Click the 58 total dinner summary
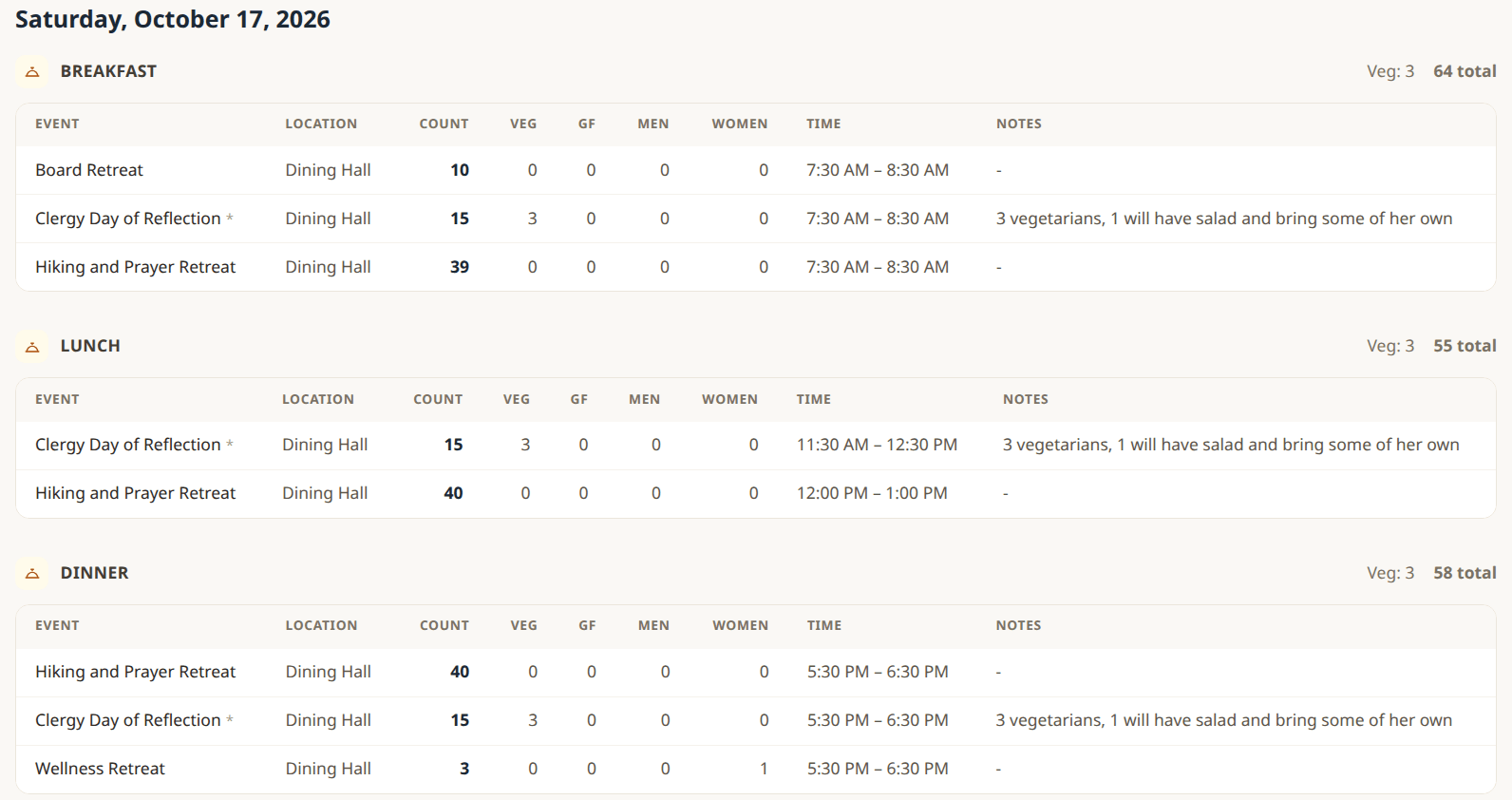The width and height of the screenshot is (1512, 800). [x=1465, y=573]
